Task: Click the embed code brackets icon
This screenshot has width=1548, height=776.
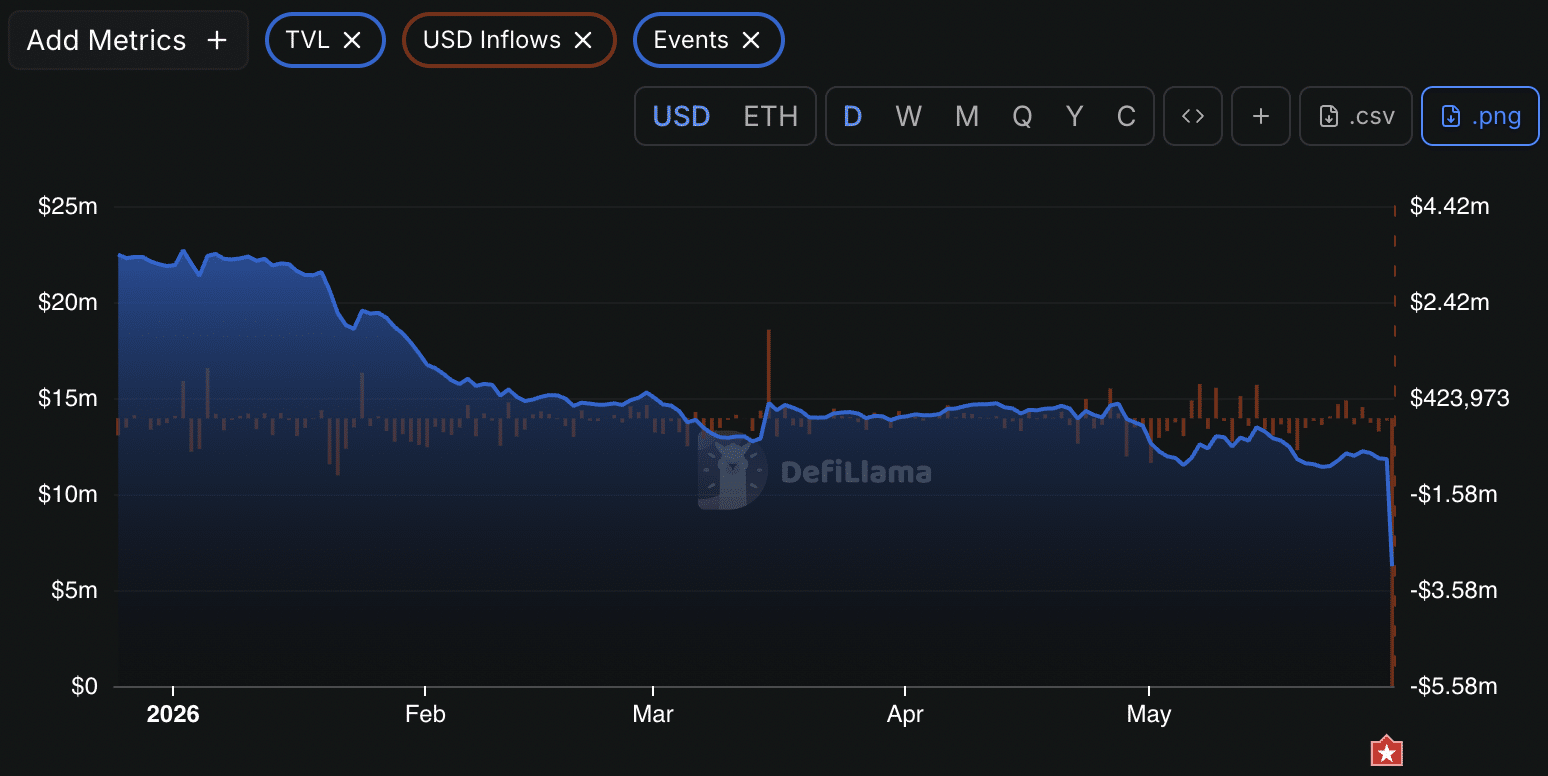Action: point(1193,116)
